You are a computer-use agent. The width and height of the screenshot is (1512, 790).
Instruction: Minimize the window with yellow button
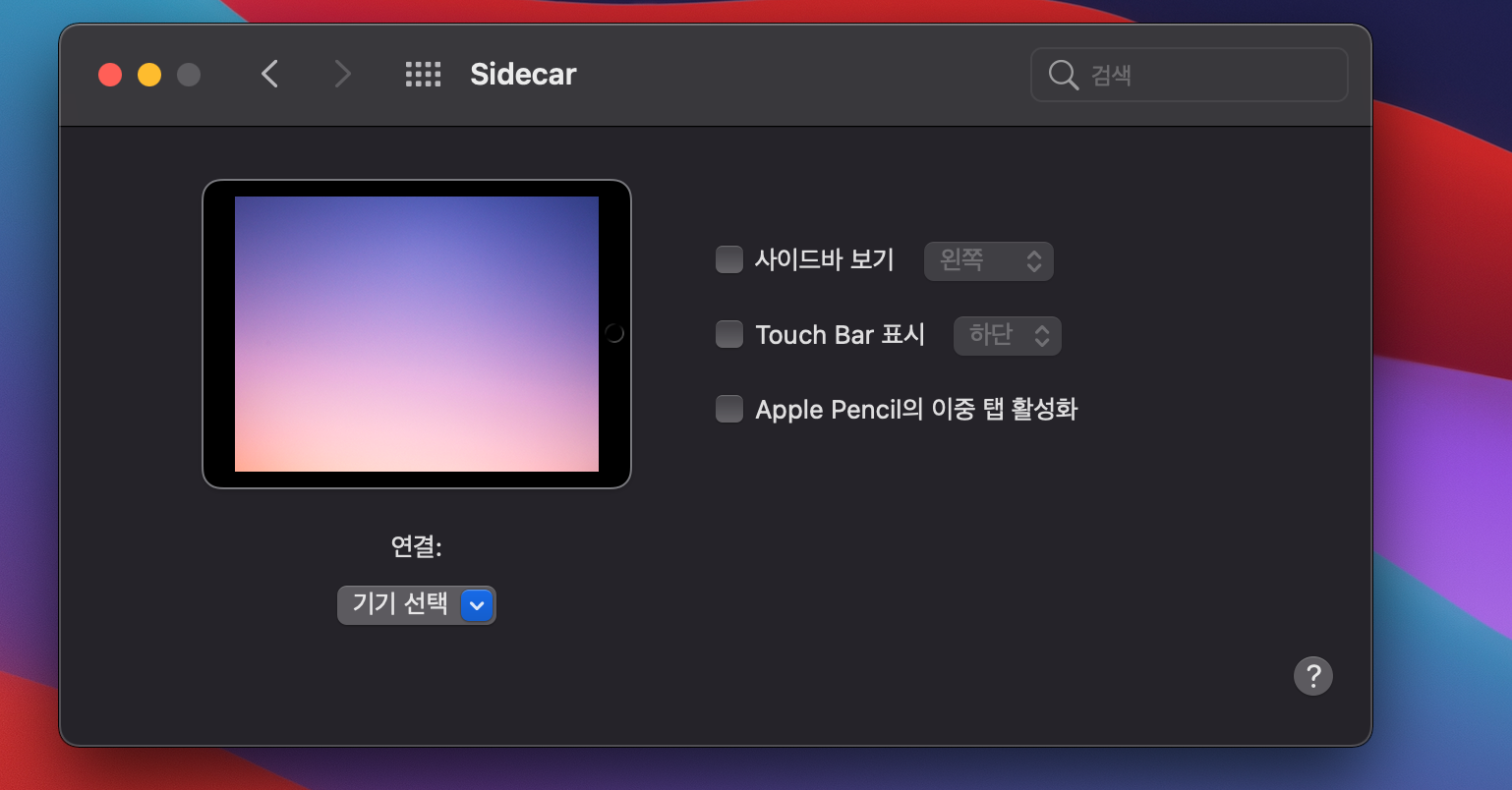point(149,75)
